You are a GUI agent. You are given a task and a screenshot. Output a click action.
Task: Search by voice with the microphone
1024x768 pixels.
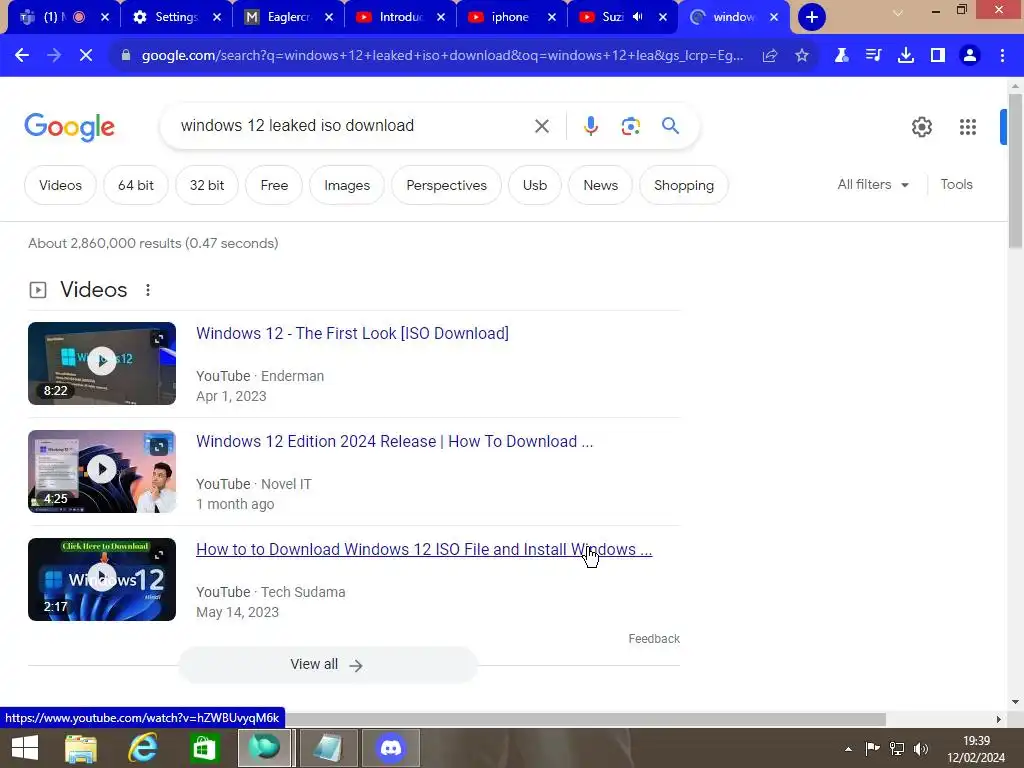click(x=590, y=125)
